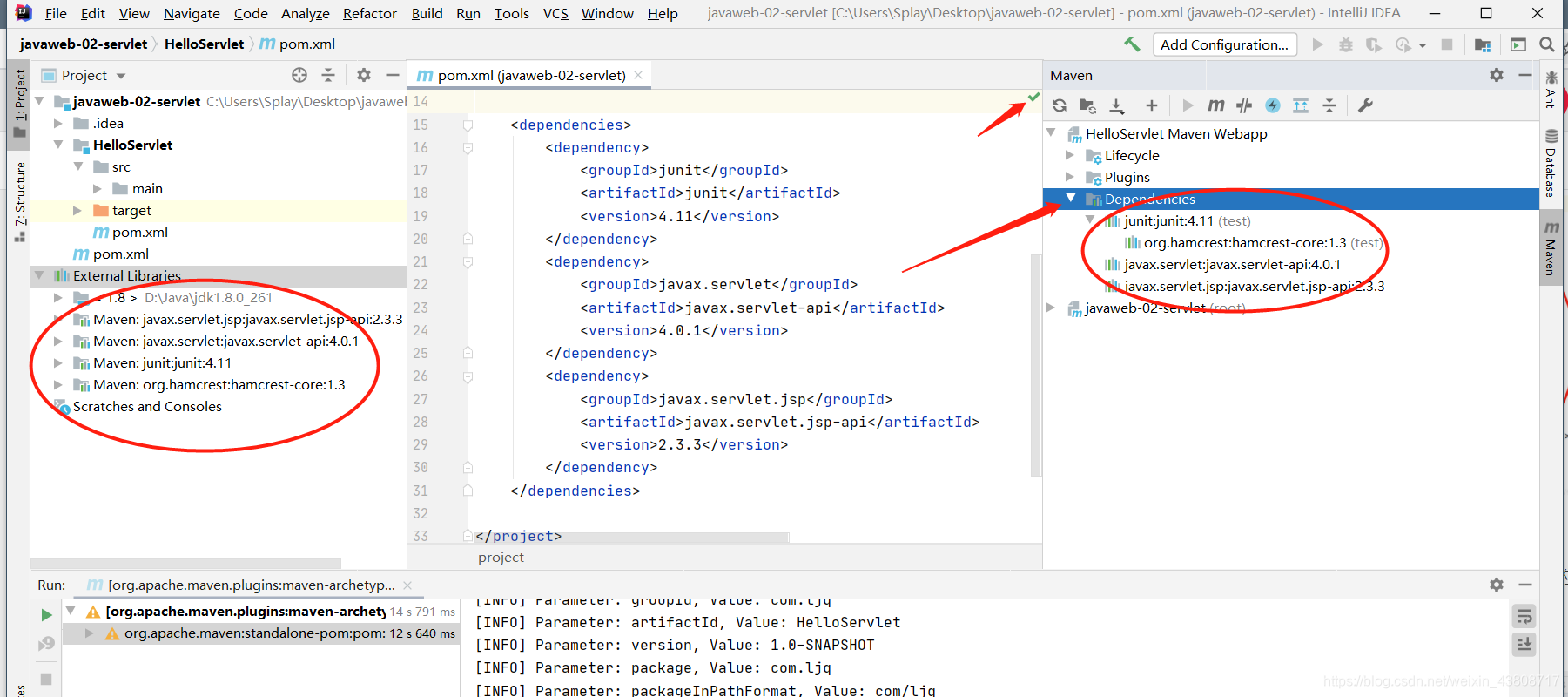
Task: Click Project panel horizontal scrollbar
Action: [186, 564]
